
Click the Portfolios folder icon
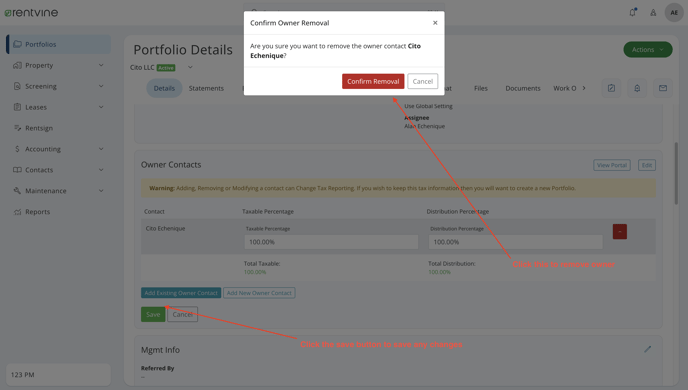[x=18, y=44]
